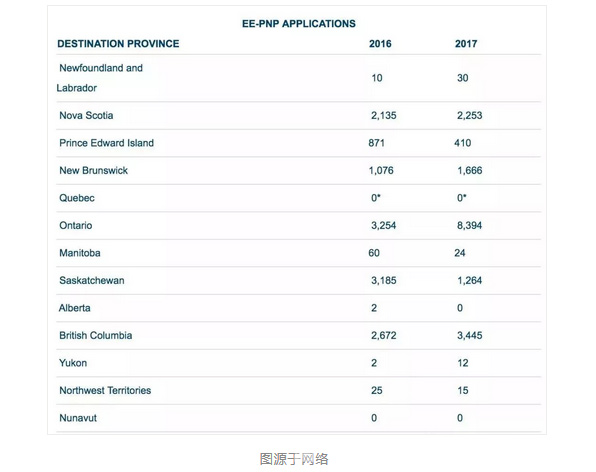The width and height of the screenshot is (596, 472).
Task: Click the 2016 column header
Action: click(x=380, y=44)
